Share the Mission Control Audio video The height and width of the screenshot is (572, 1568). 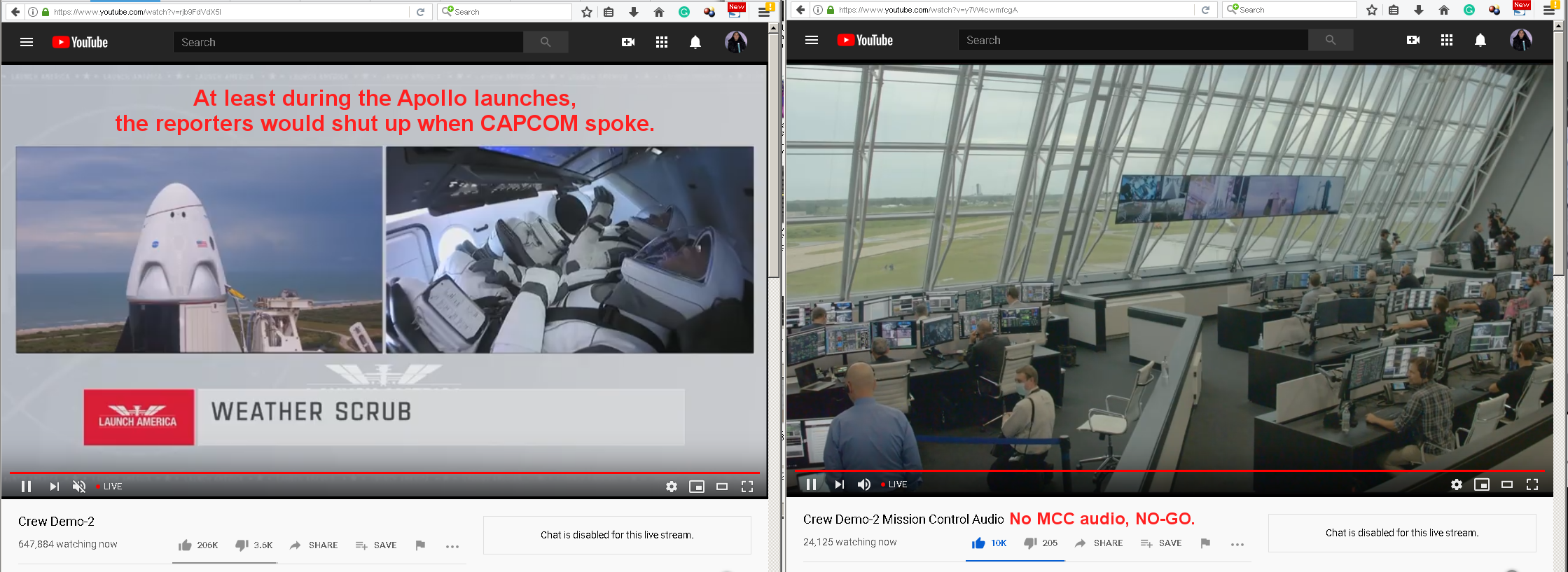pyautogui.click(x=1099, y=543)
